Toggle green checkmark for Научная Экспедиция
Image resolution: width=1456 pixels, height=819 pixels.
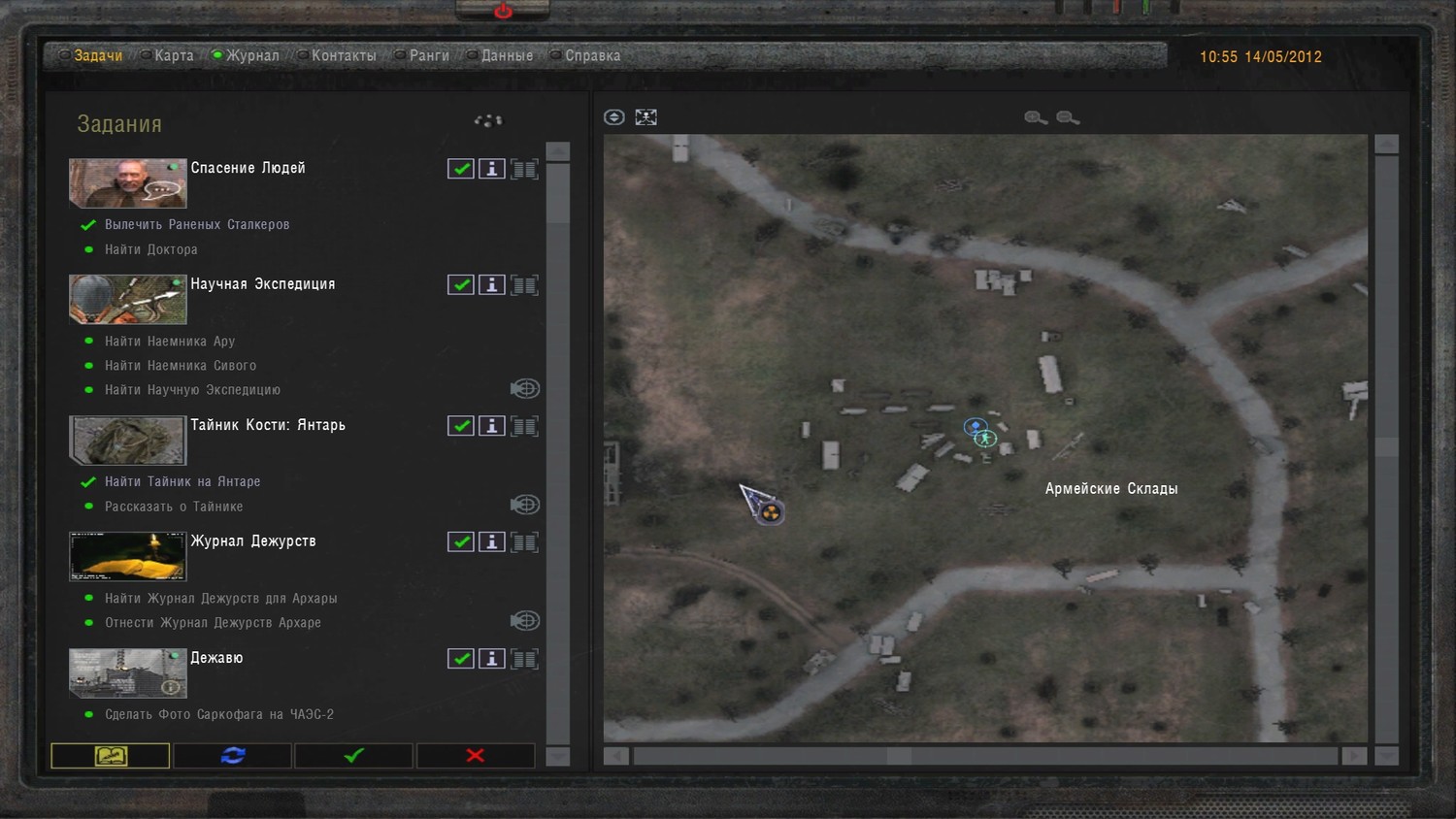pos(461,285)
